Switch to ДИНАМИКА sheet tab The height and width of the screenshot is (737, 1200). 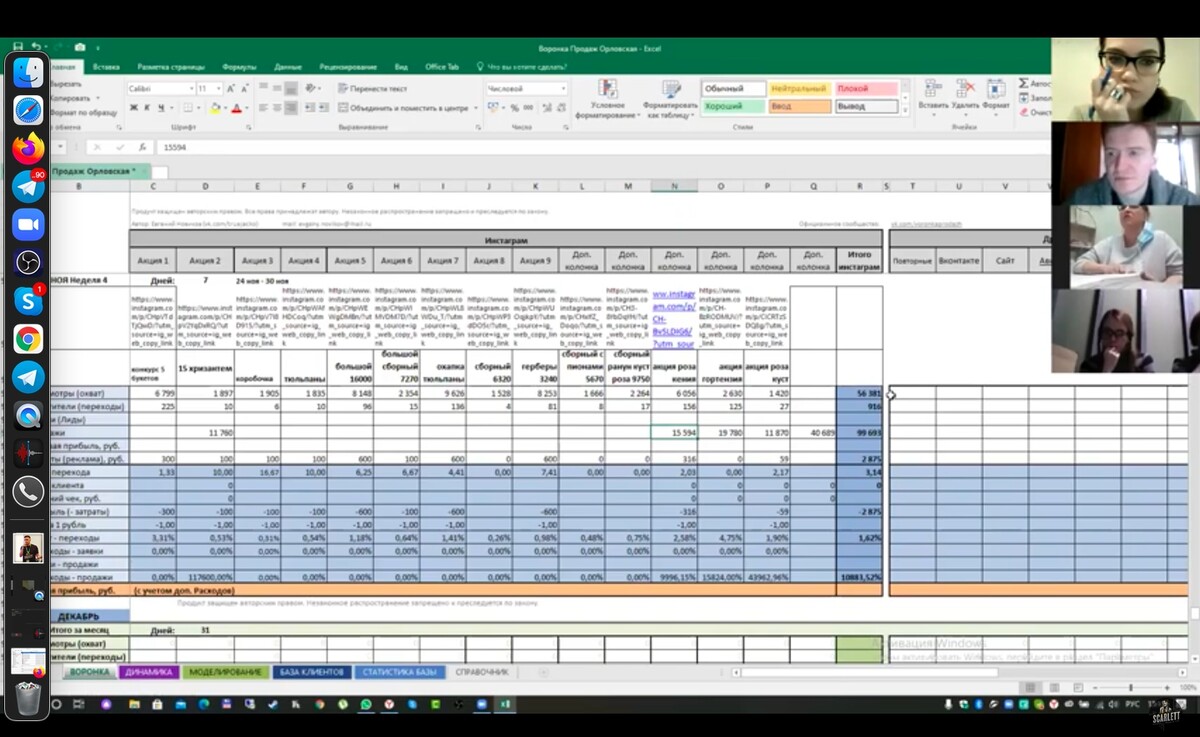pyautogui.click(x=149, y=672)
